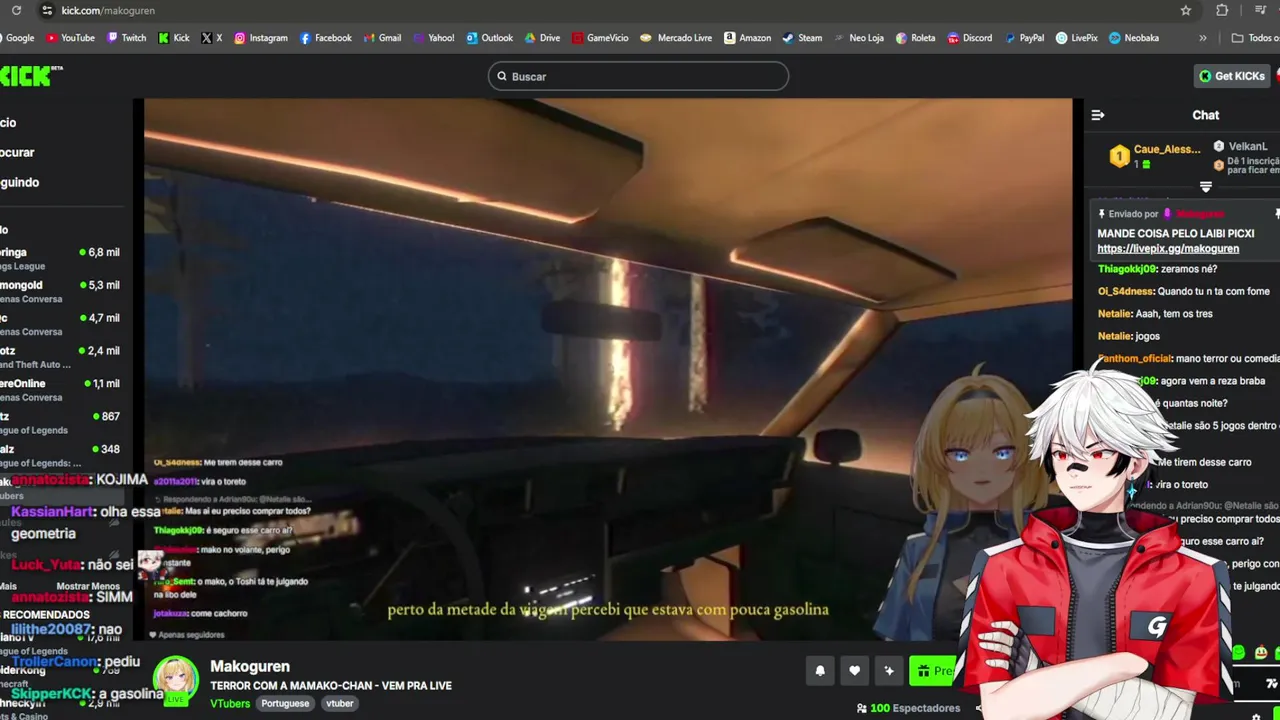1280x720 pixels.
Task: Open sidebar channel with 2,4 mil viewers
Action: coord(60,357)
